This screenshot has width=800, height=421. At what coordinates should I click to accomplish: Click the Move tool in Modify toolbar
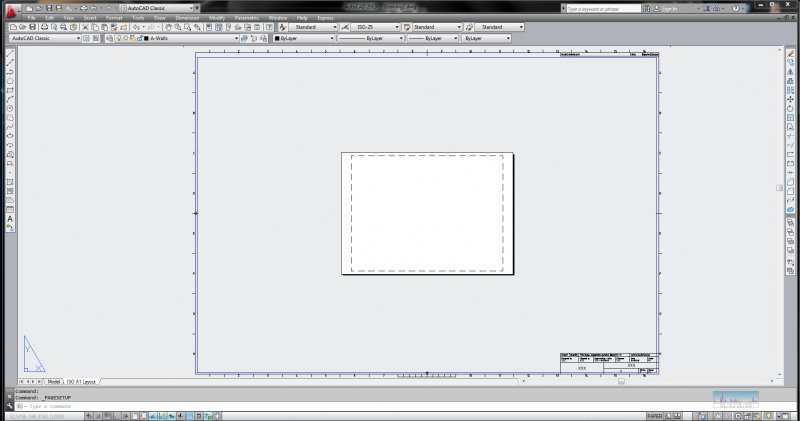[x=790, y=99]
